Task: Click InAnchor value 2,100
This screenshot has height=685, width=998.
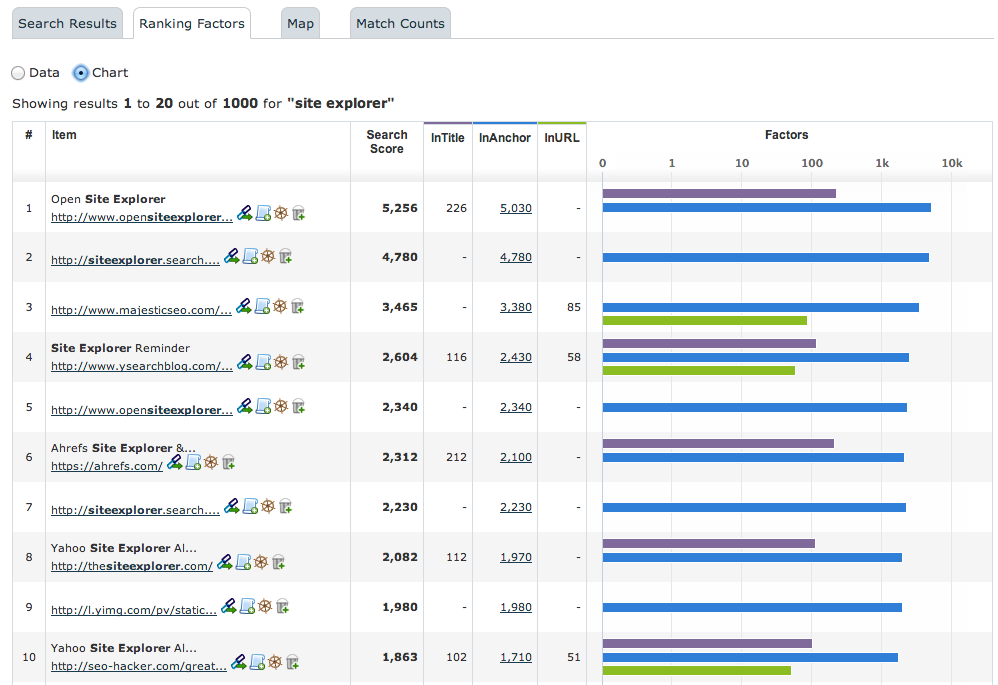Action: (x=516, y=457)
